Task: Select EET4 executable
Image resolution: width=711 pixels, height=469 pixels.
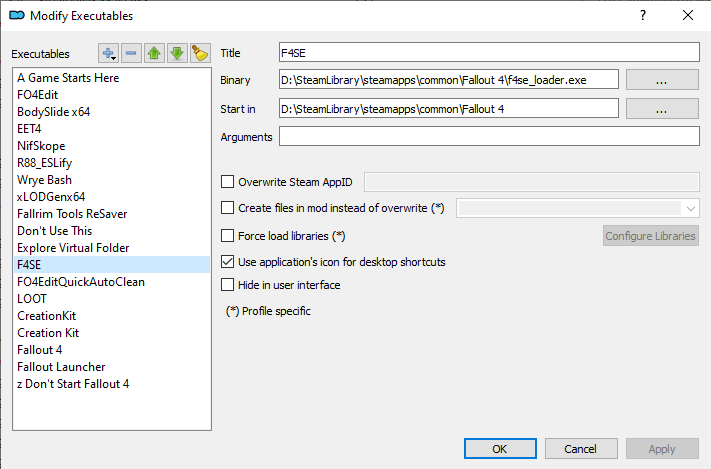Action: point(112,129)
